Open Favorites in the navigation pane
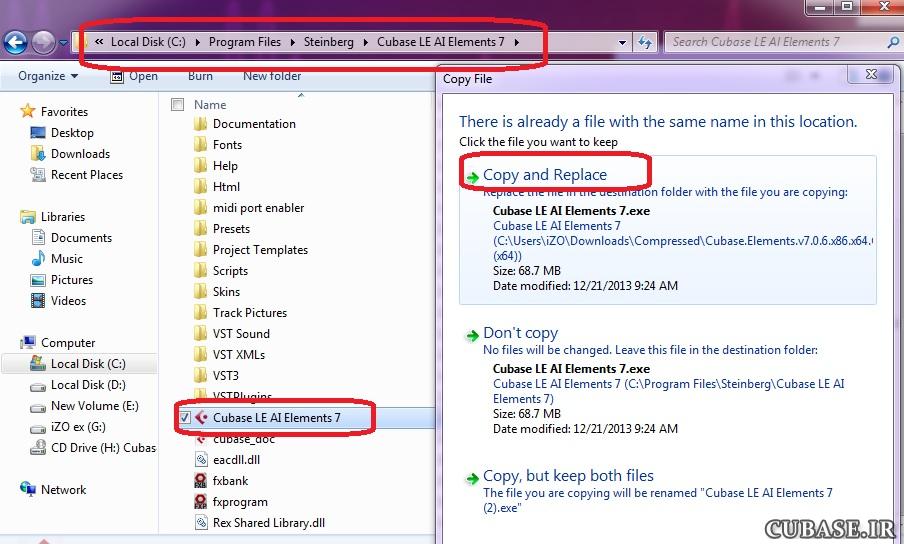 click(x=64, y=112)
